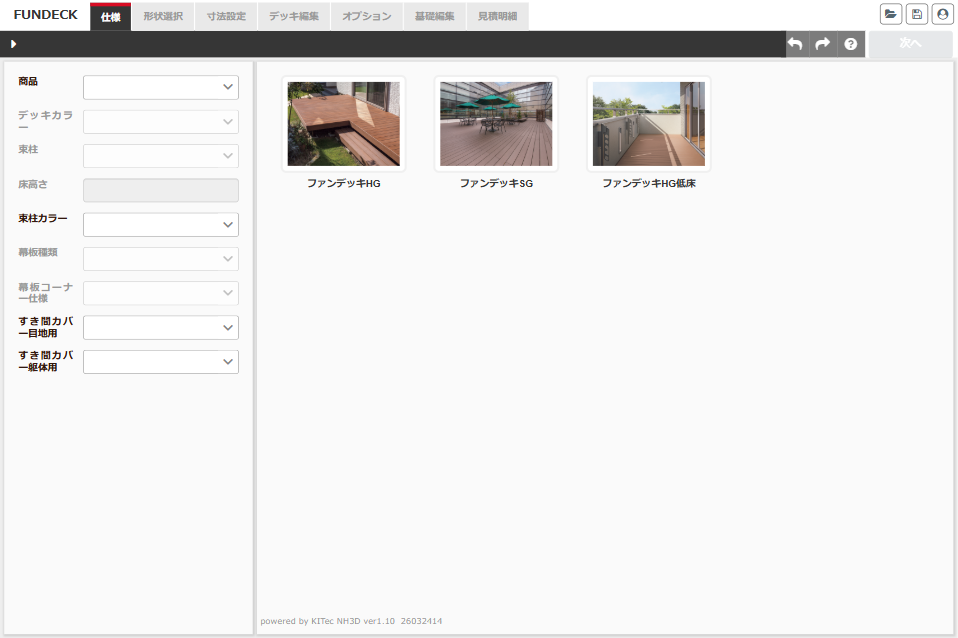Select the ファンデッキSG thumbnail
Viewport: 958px width, 638px height.
(496, 124)
